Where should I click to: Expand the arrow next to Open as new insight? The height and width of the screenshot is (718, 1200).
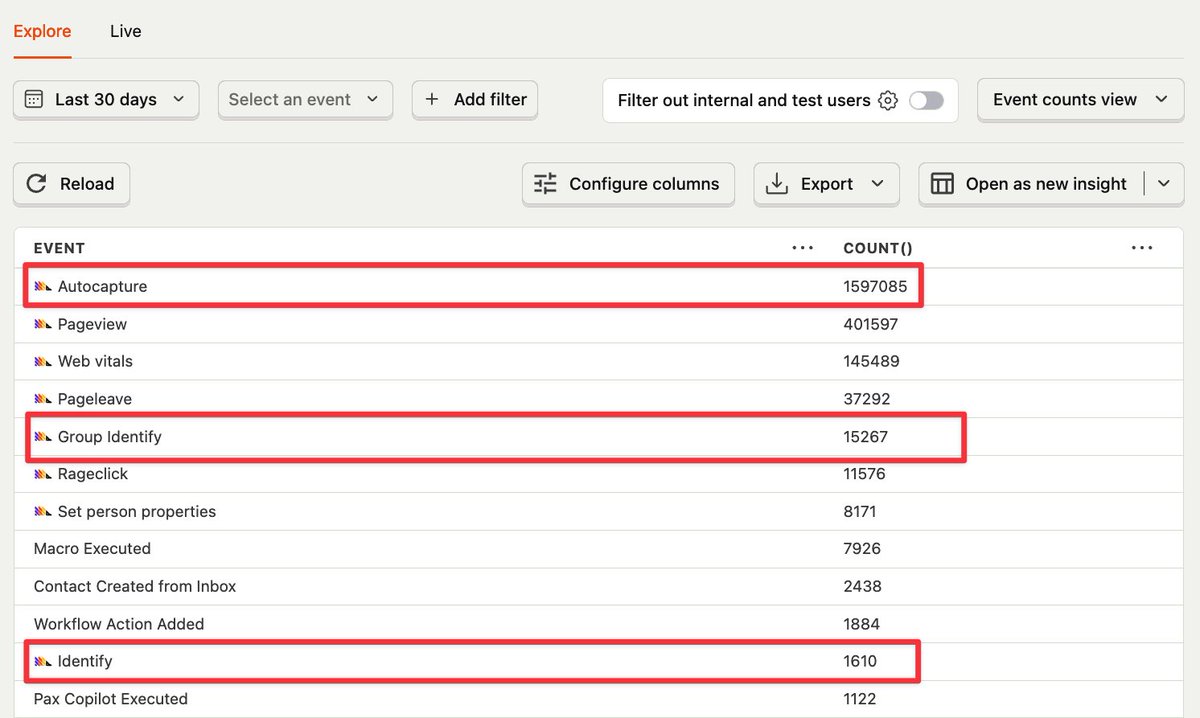1163,184
